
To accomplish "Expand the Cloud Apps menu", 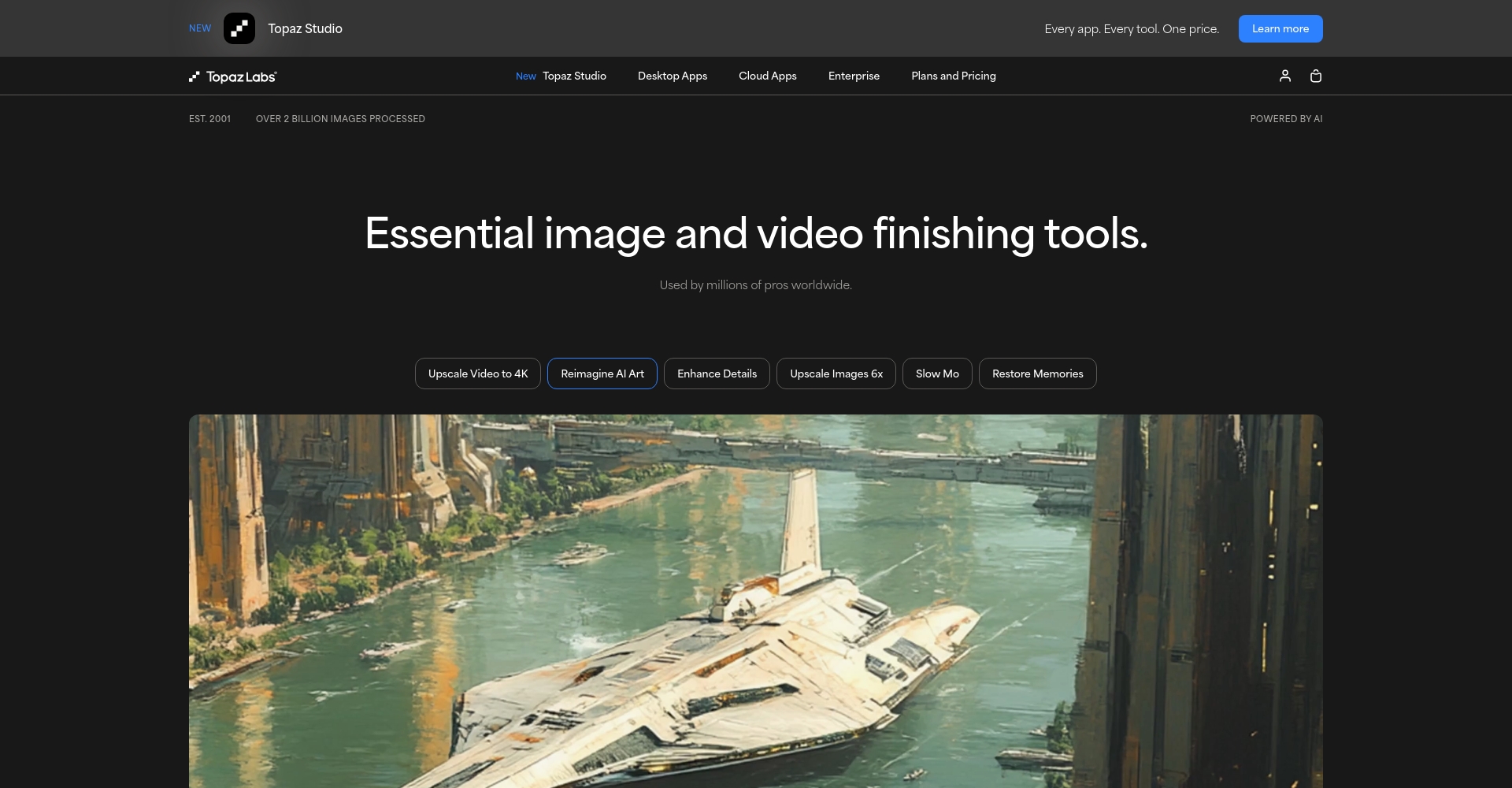I will point(767,76).
